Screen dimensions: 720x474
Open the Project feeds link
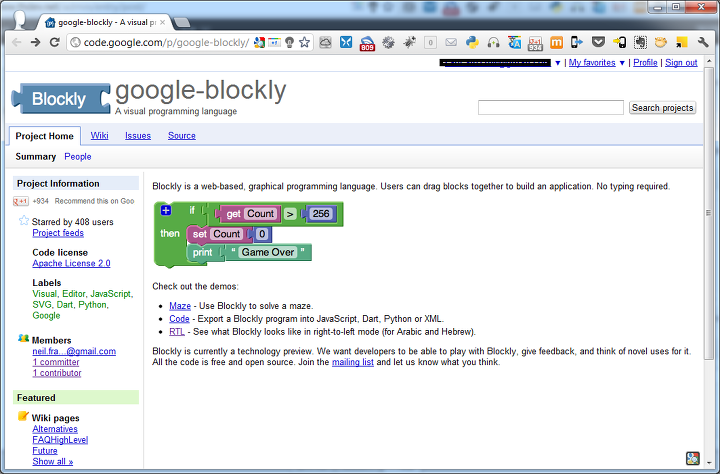pyautogui.click(x=58, y=233)
